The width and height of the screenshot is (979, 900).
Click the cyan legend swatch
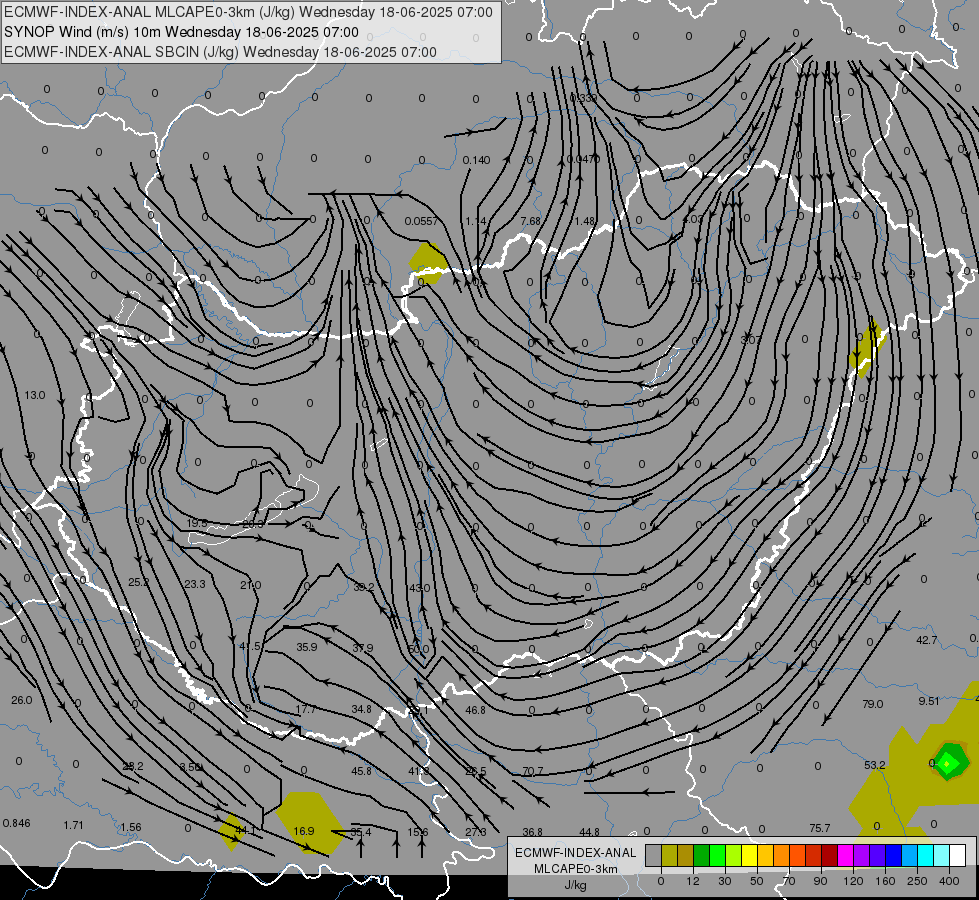(x=925, y=856)
